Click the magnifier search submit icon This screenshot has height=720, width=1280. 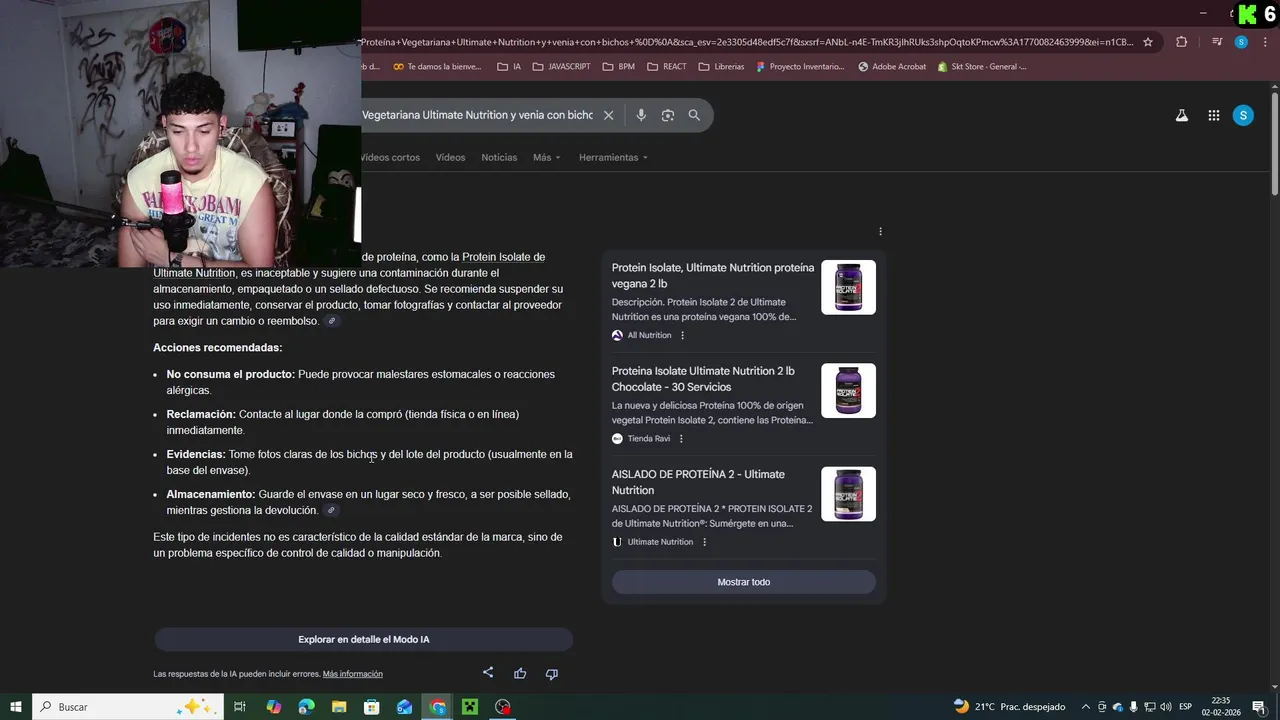click(x=694, y=115)
